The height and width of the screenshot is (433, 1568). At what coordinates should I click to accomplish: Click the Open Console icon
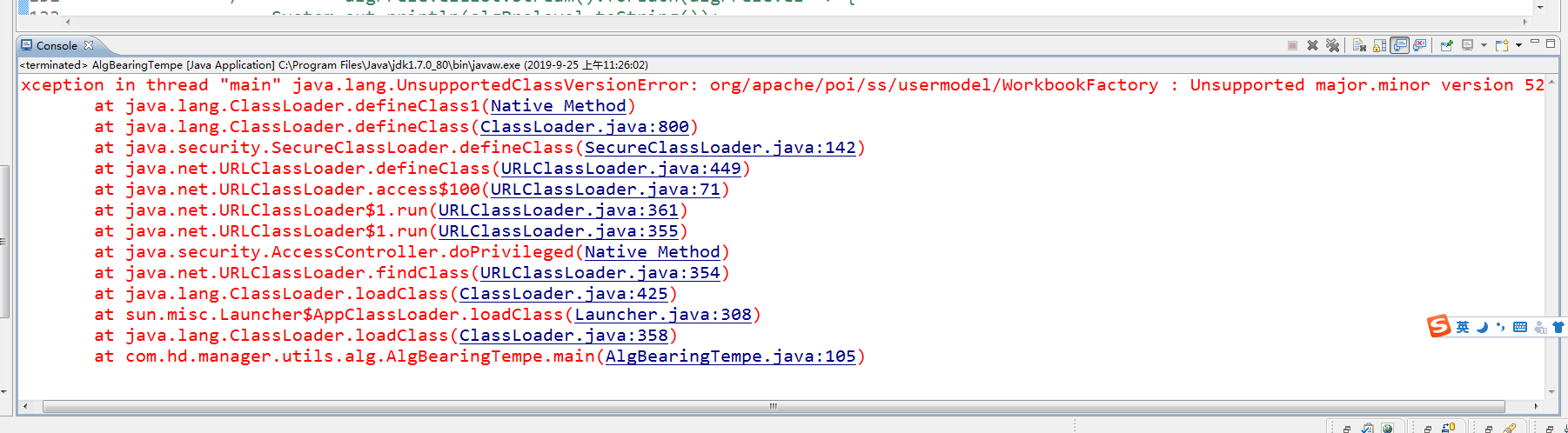1502,45
